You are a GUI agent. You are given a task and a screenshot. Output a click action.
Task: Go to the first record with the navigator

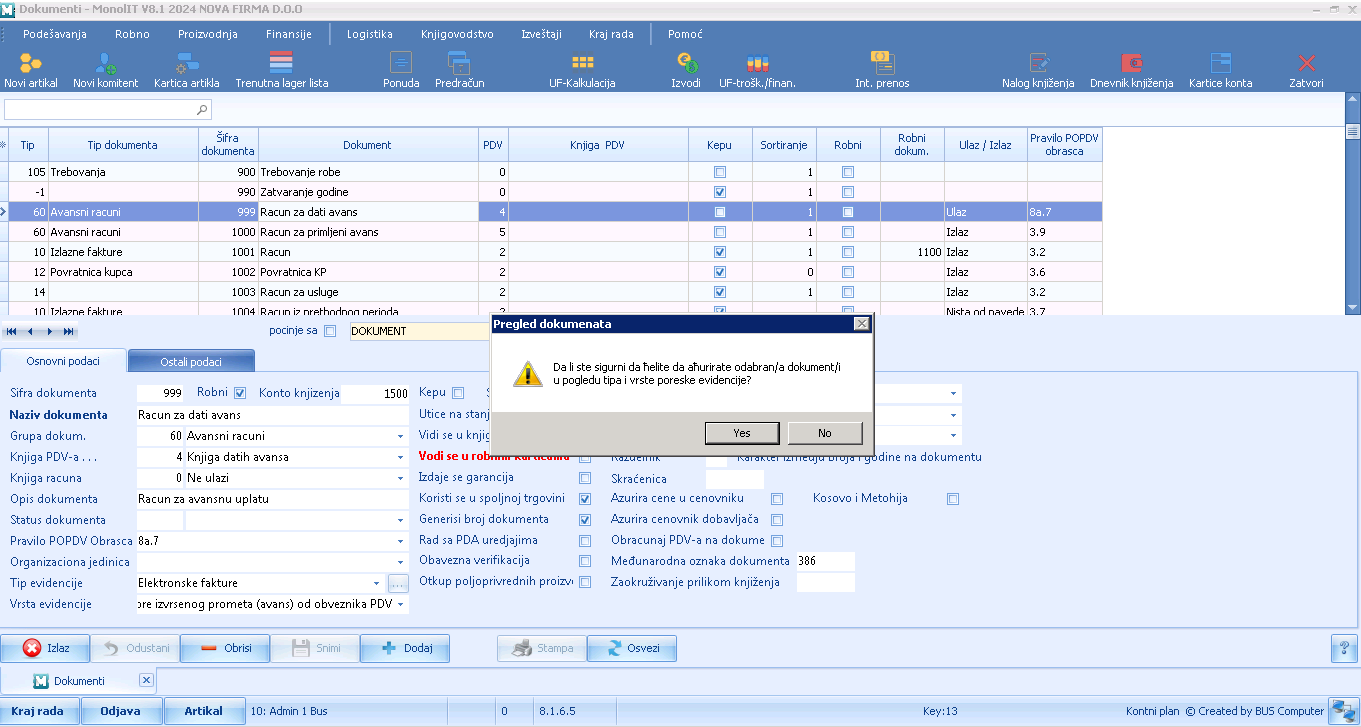[13, 331]
